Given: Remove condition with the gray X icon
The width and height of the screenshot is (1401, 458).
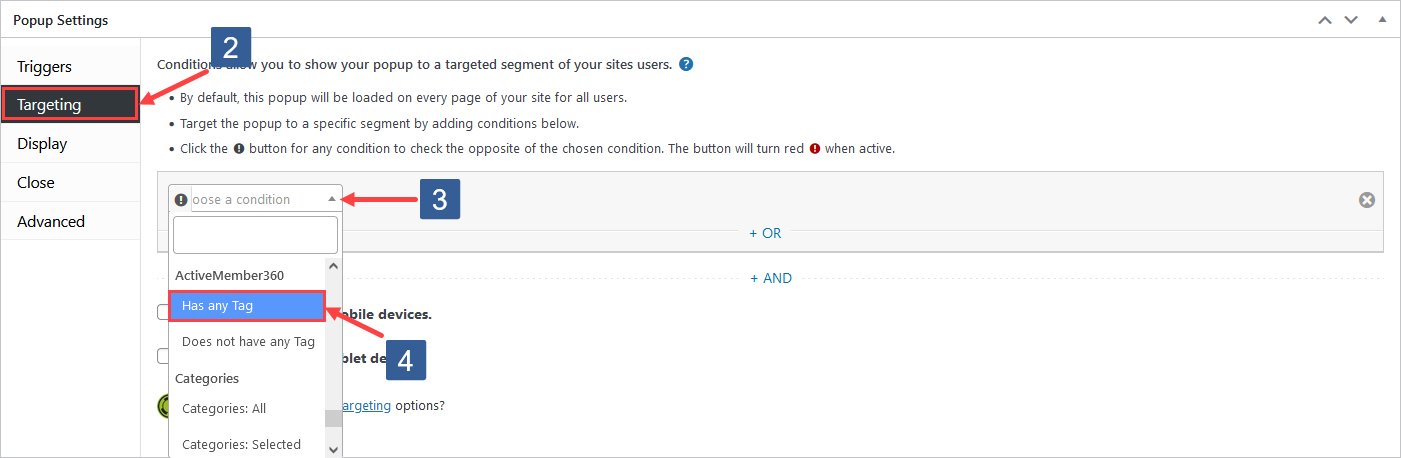Looking at the screenshot, I should (x=1367, y=200).
